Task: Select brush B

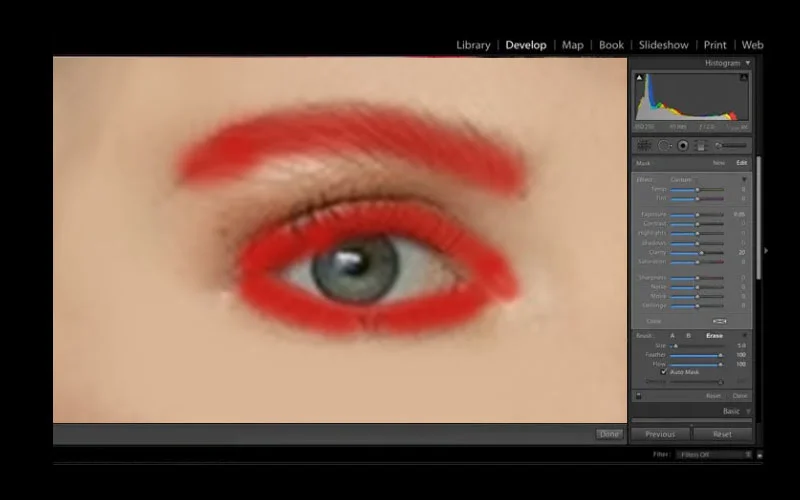Action: coord(688,336)
